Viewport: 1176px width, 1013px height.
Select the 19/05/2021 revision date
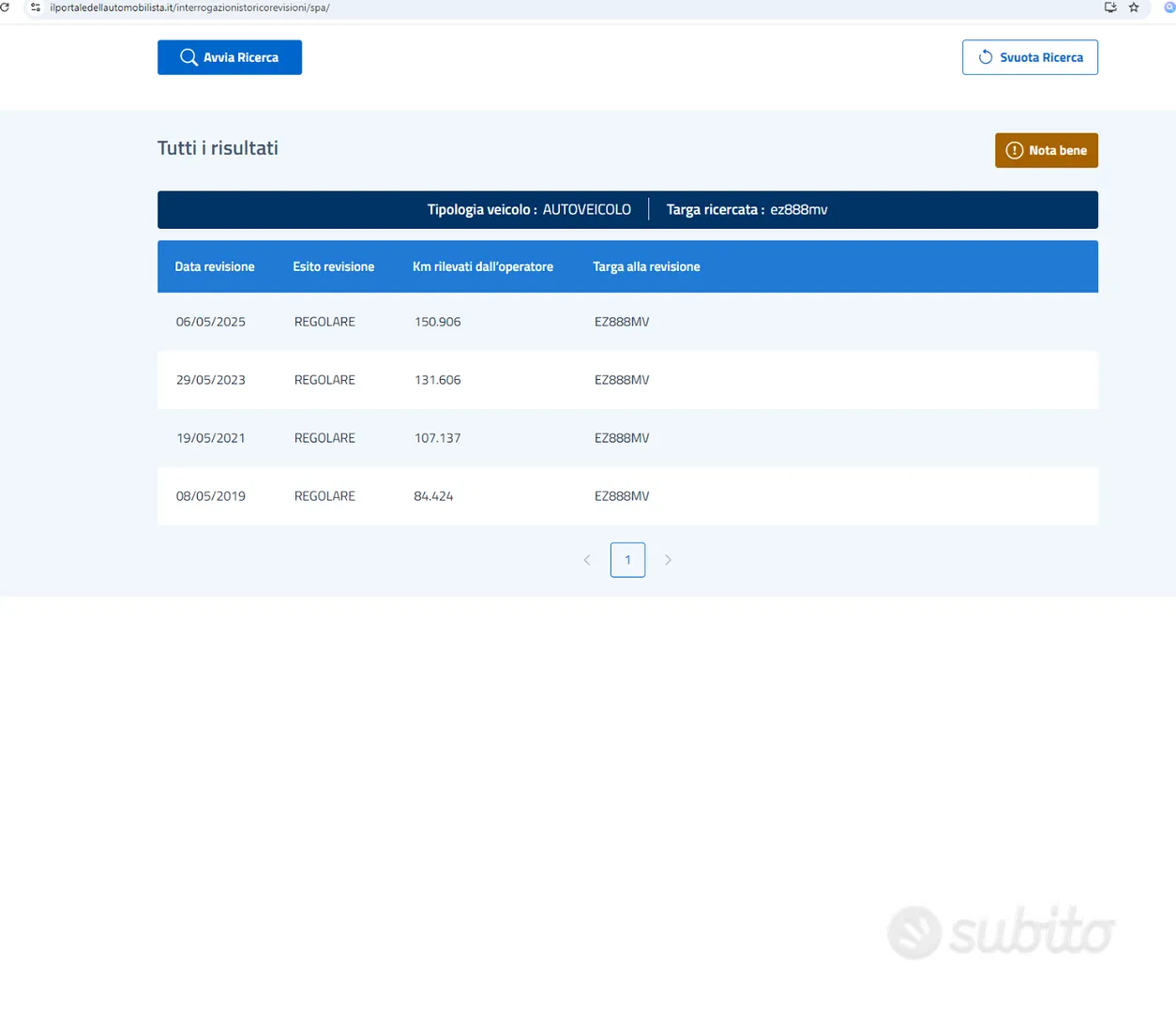(x=211, y=438)
